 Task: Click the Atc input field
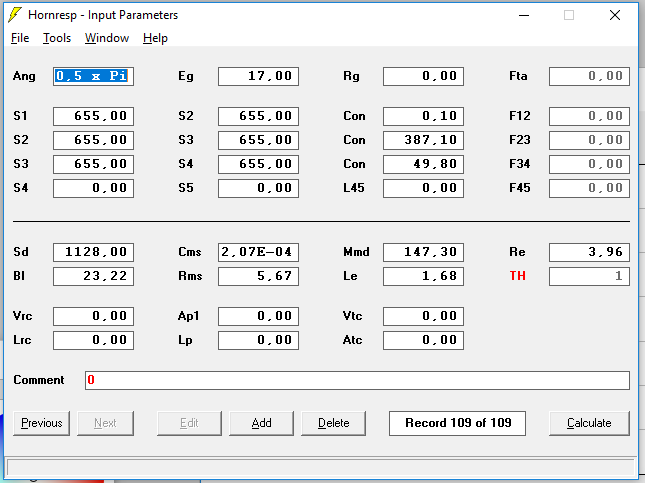[423, 340]
